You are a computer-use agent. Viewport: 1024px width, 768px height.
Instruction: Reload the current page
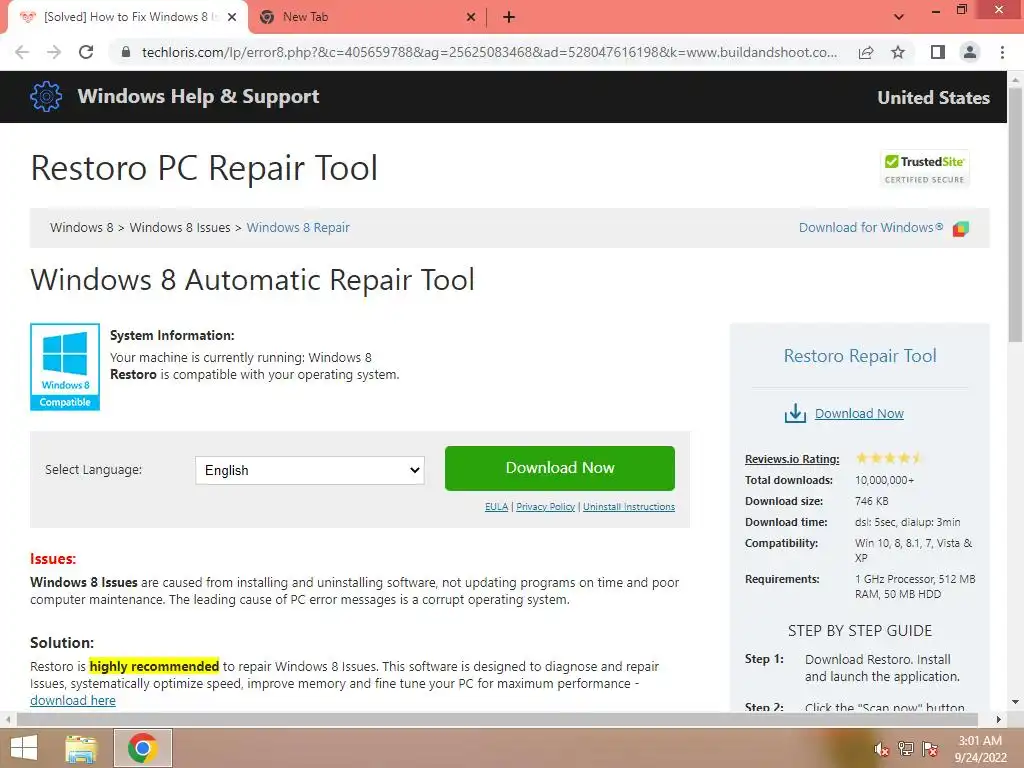point(86,52)
